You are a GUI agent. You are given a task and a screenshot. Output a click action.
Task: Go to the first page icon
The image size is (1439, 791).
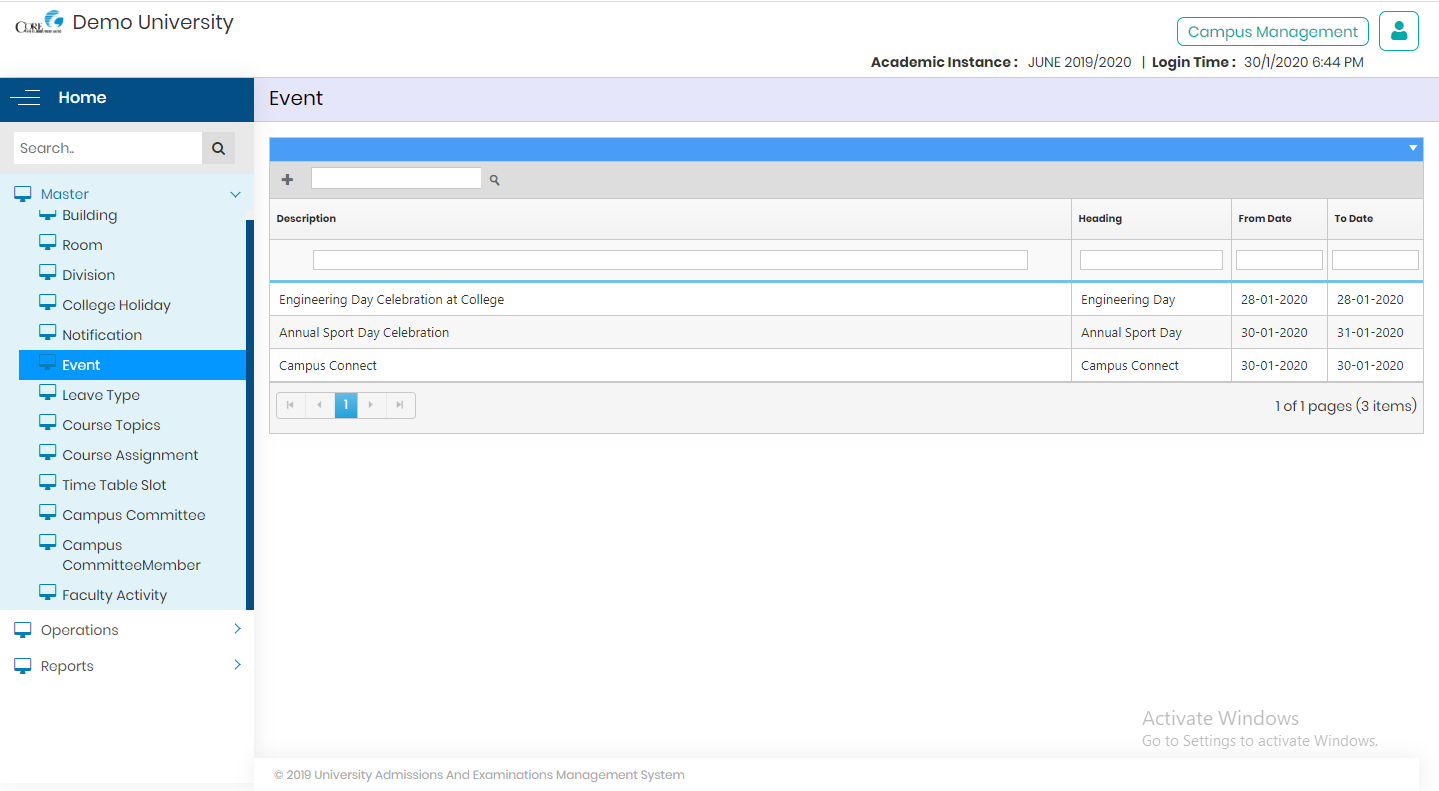[290, 405]
